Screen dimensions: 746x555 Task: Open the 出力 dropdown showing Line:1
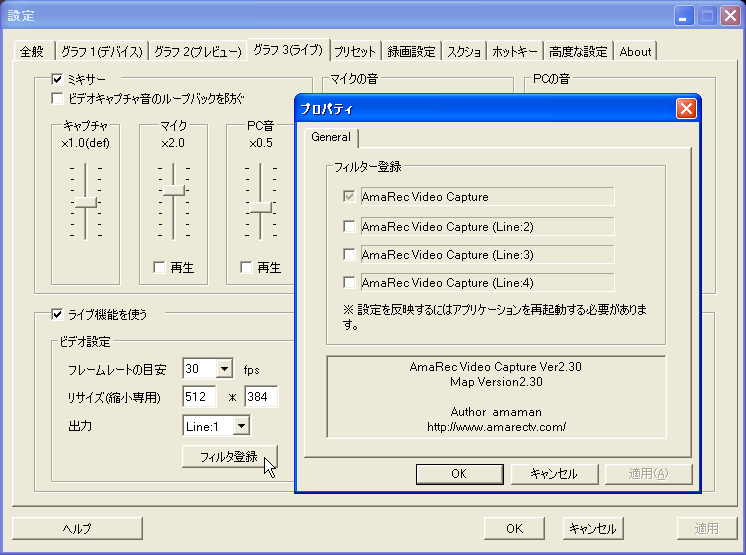[x=241, y=426]
